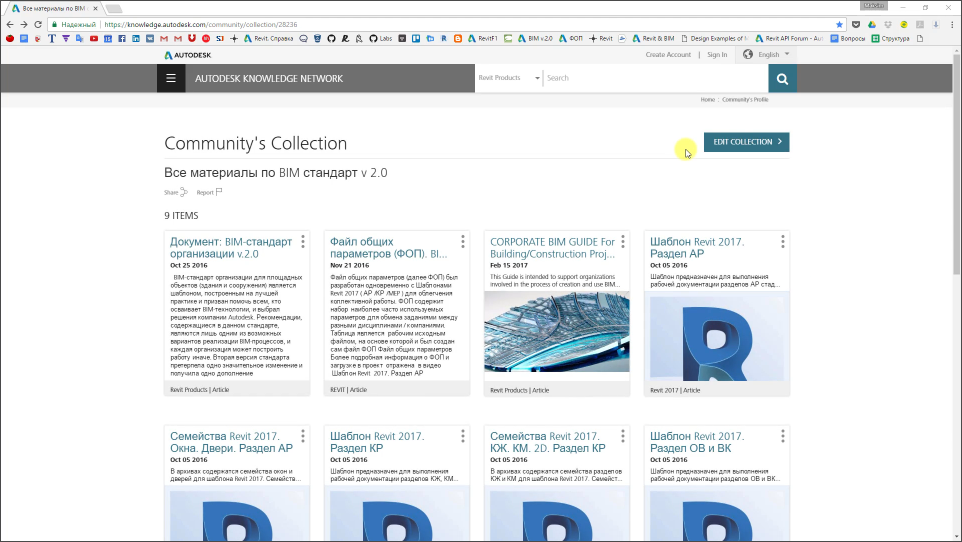This screenshot has width=962, height=542.
Task: Open the Семейства Revit 2017. Окна. Двери title
Action: 231,442
